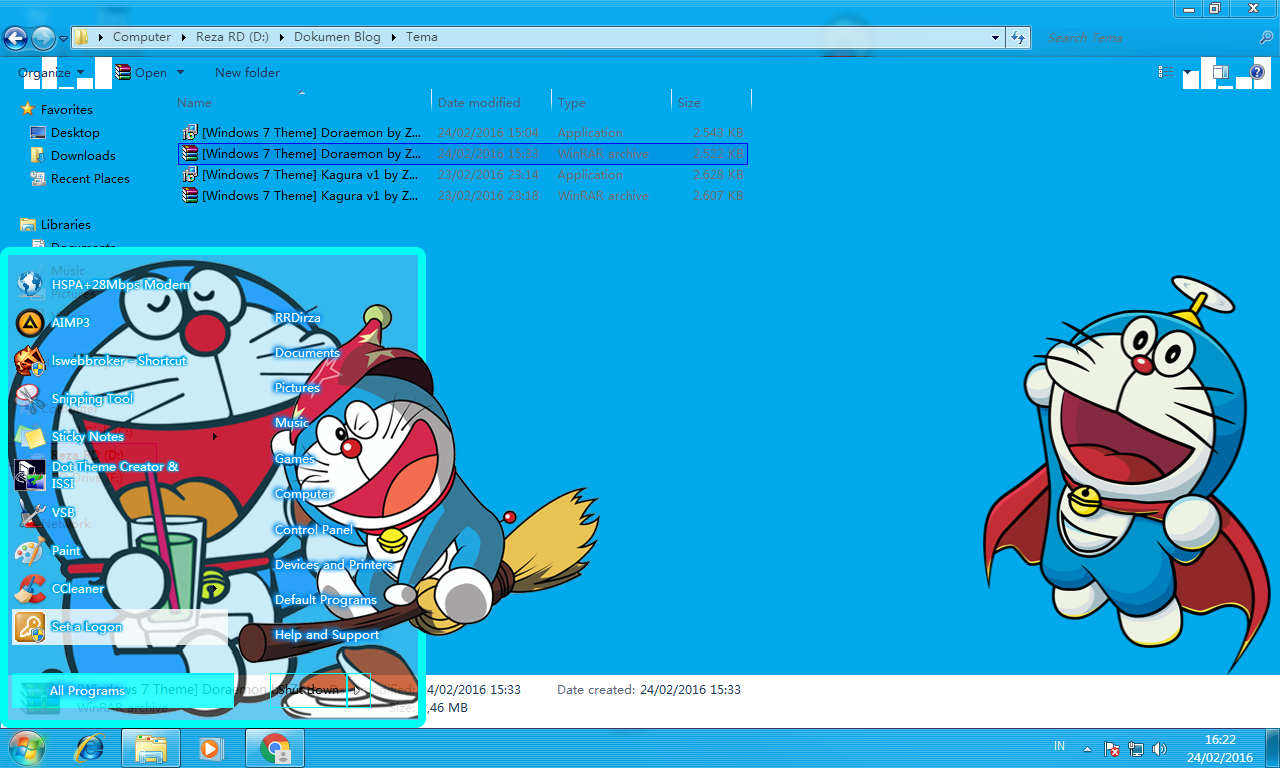Open media player taskbar icon
Screen dimensions: 1280x768
coord(211,748)
